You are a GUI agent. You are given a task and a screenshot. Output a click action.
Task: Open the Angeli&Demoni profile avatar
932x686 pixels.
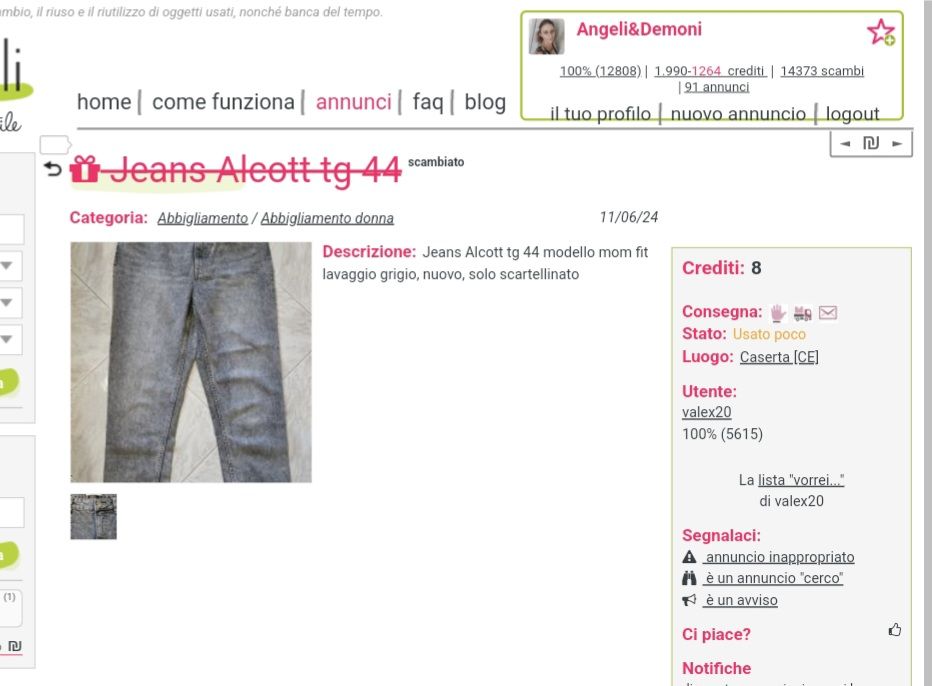[x=546, y=36]
